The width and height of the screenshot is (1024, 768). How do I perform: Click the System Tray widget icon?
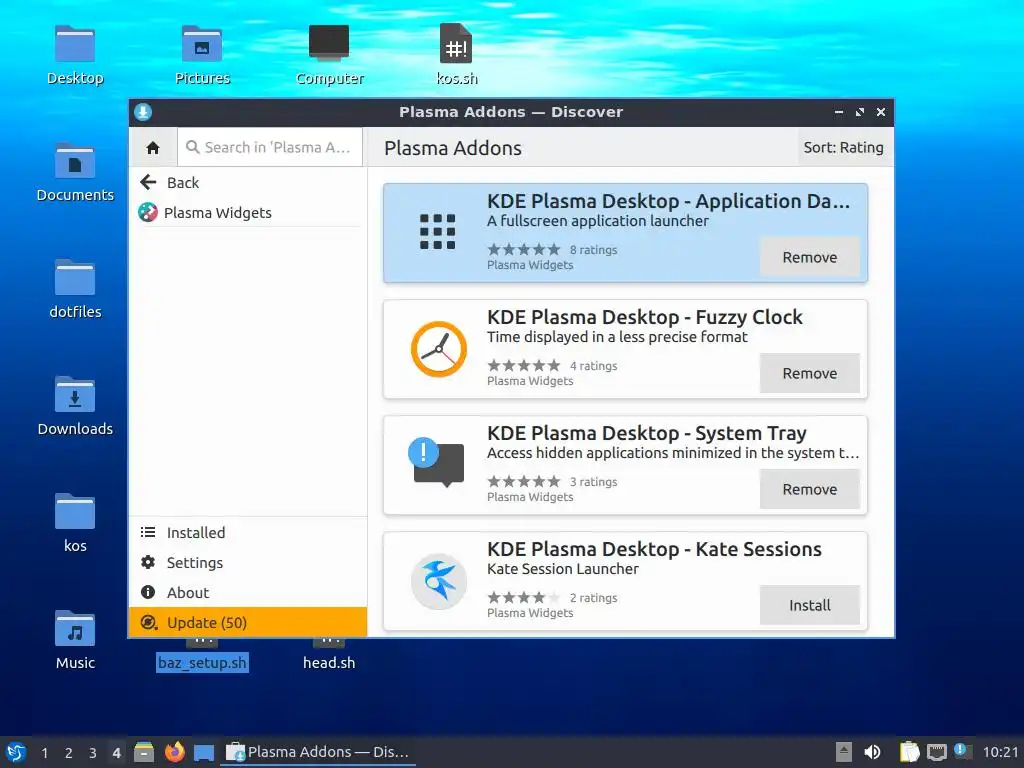436,462
